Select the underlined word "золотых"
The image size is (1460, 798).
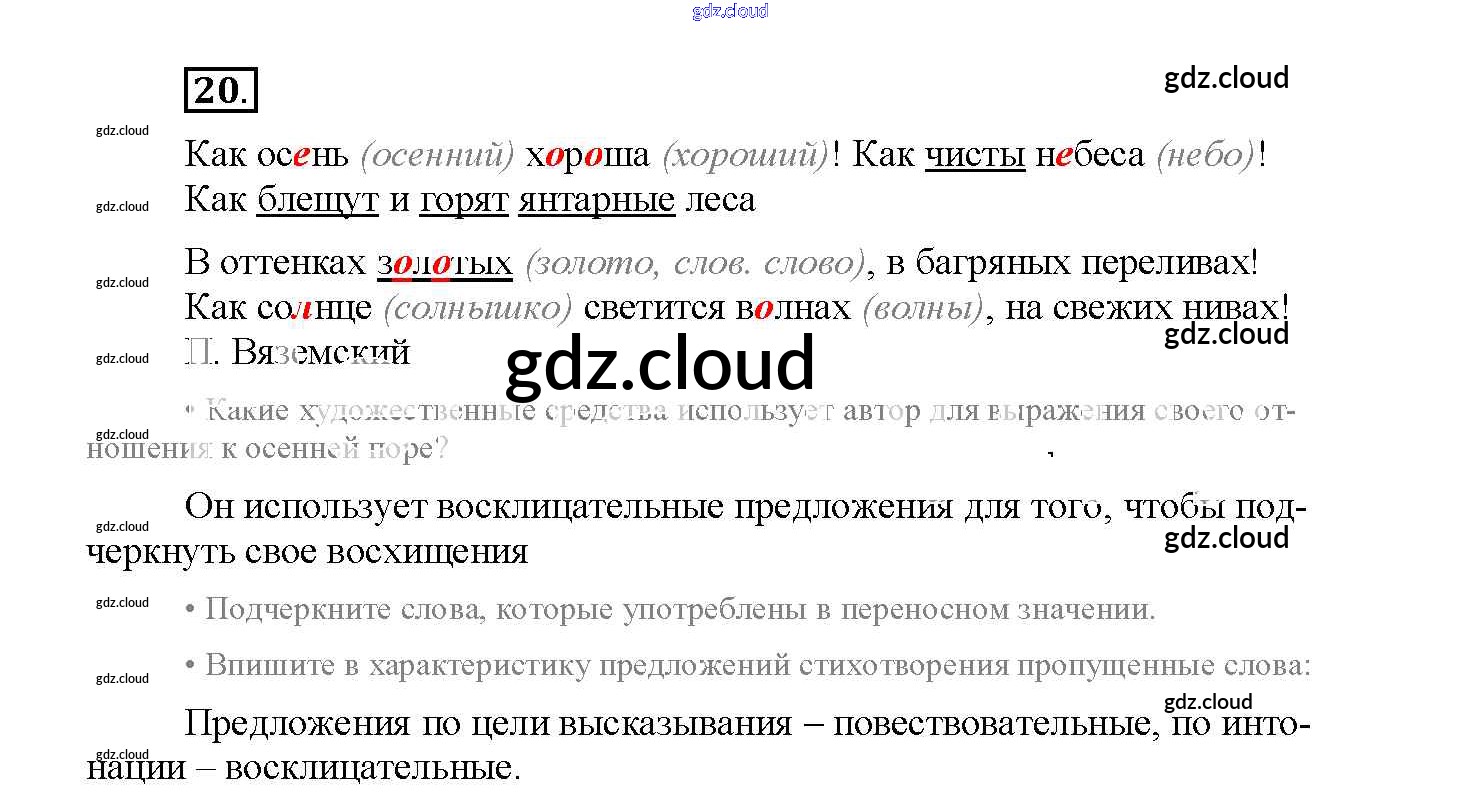coord(444,263)
